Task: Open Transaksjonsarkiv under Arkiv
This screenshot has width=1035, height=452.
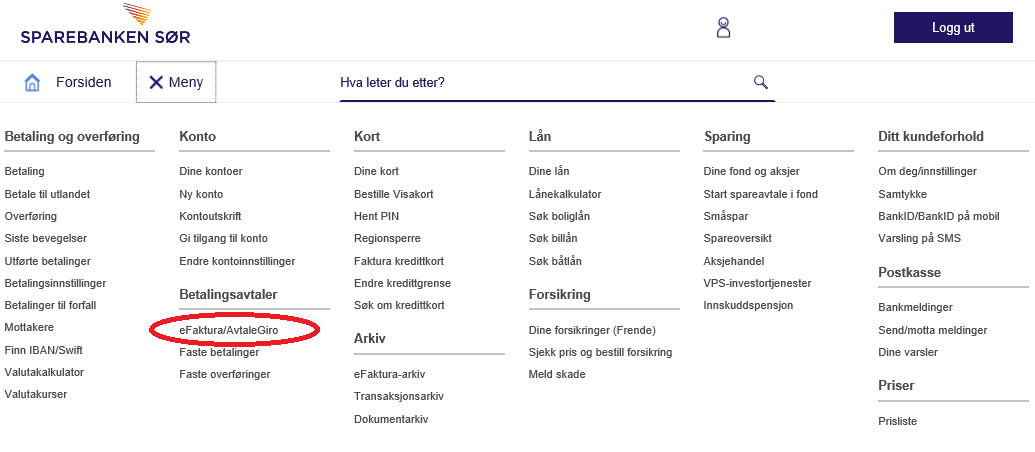Action: (399, 396)
